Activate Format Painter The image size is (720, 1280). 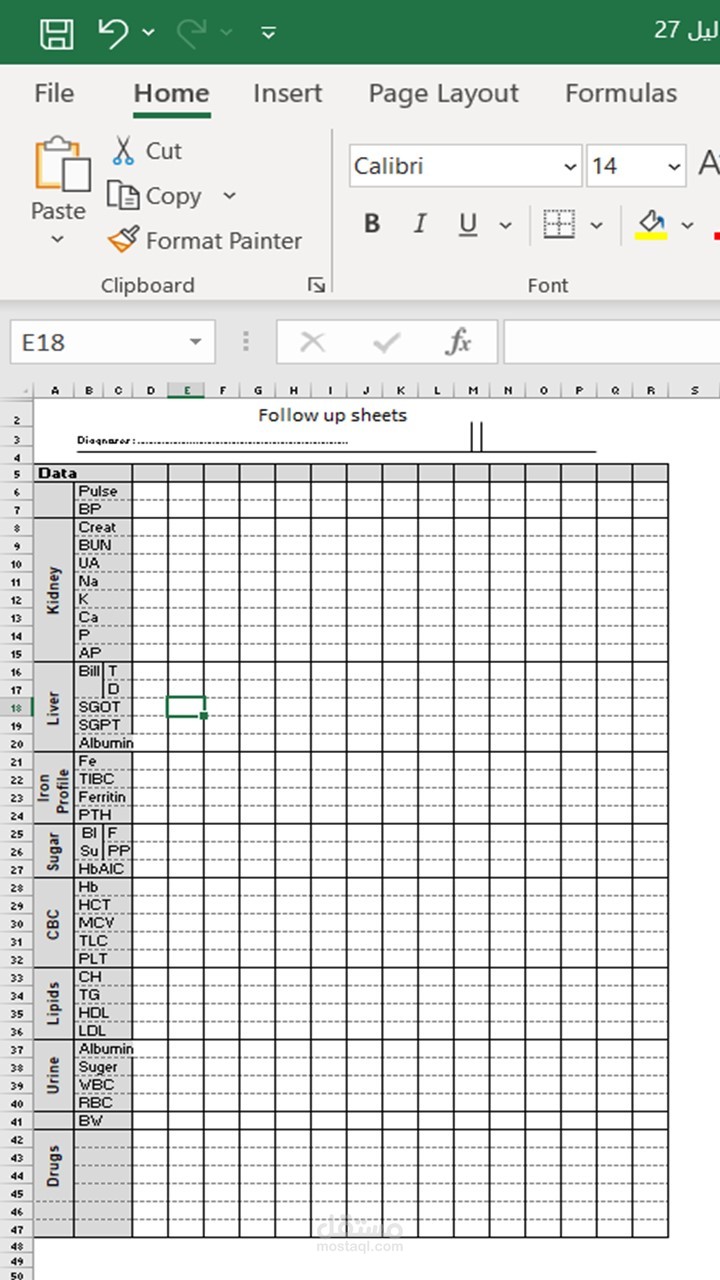205,240
